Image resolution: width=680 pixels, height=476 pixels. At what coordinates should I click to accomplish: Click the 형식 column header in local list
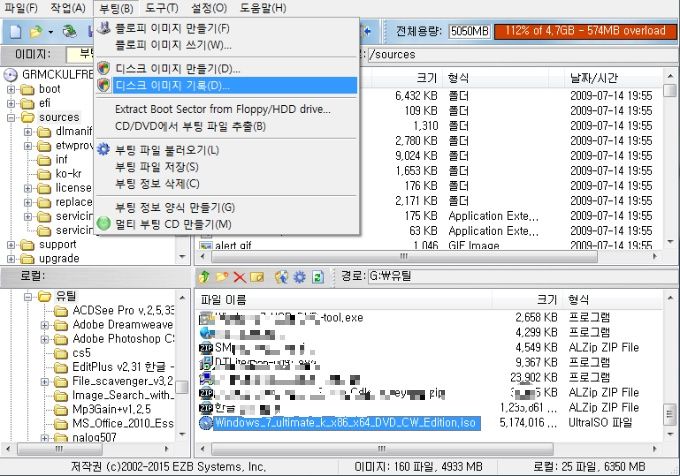613,300
